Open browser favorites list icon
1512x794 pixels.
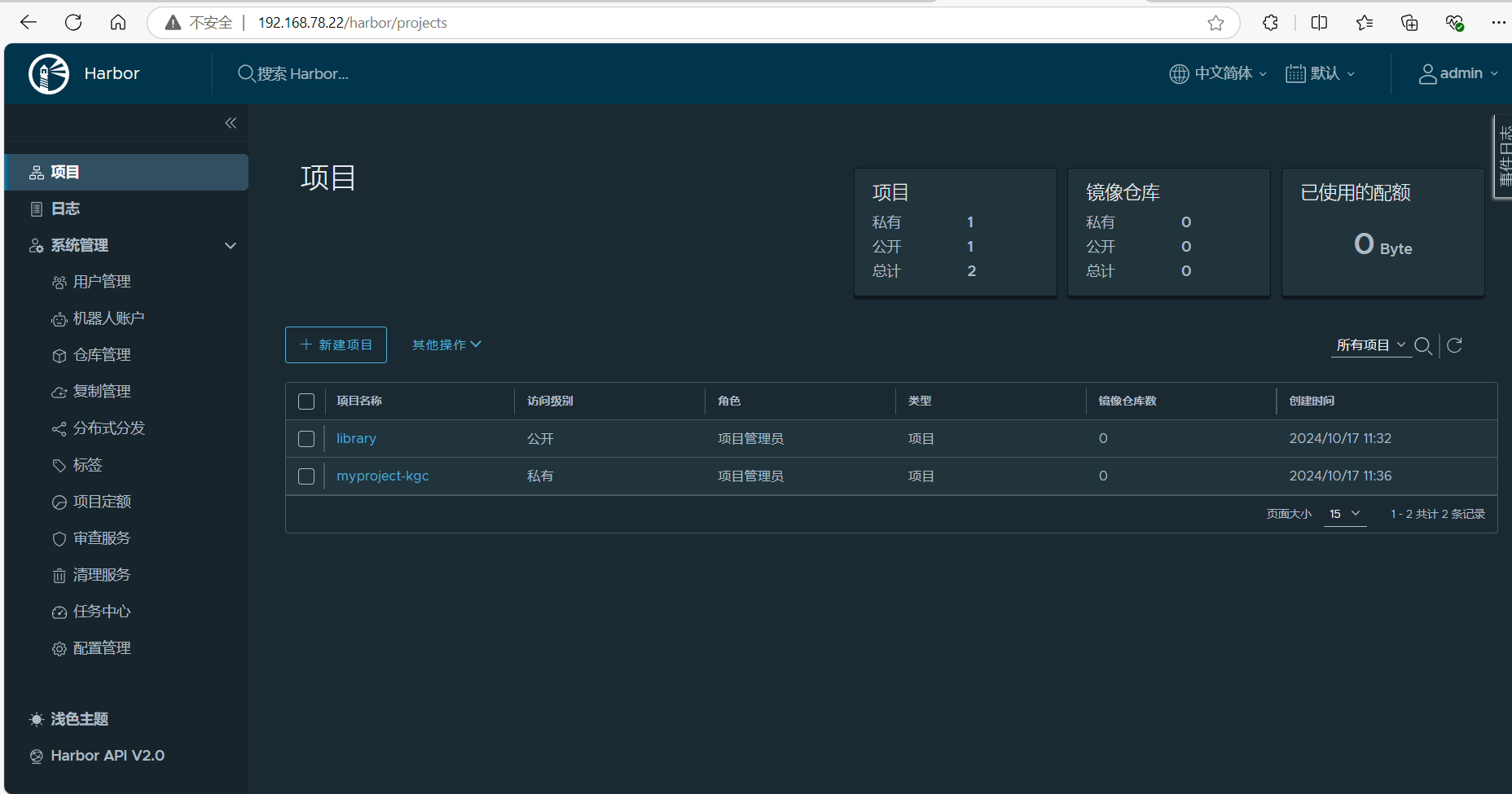pyautogui.click(x=1365, y=23)
